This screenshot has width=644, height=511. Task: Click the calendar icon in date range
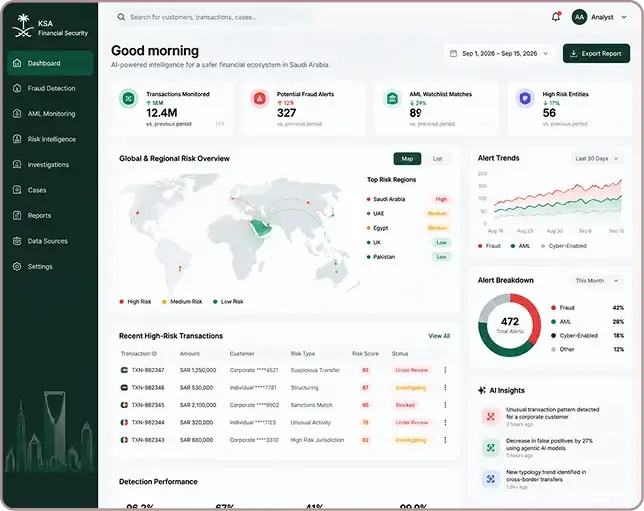pos(453,53)
